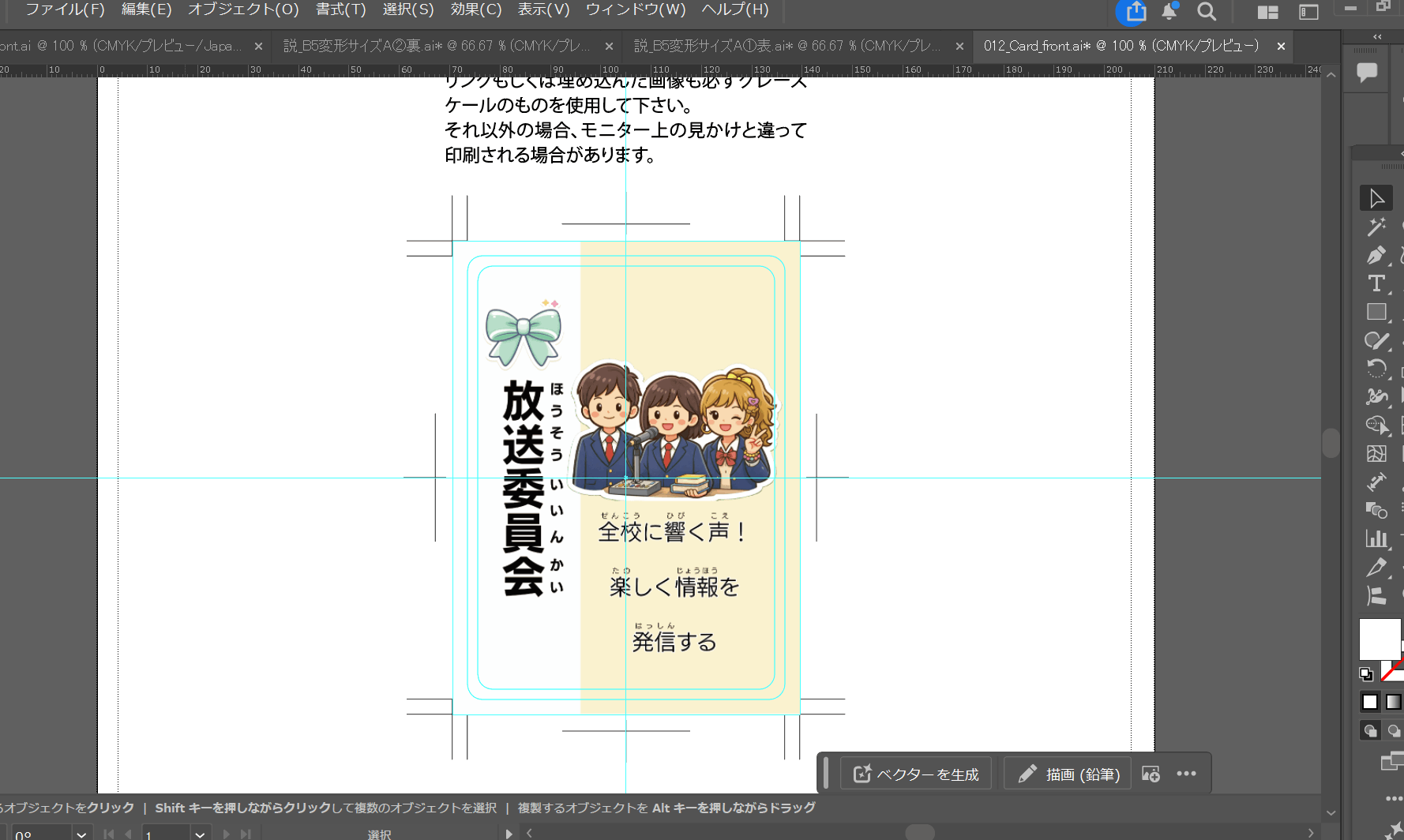Select the Column Graph tool

[1376, 538]
